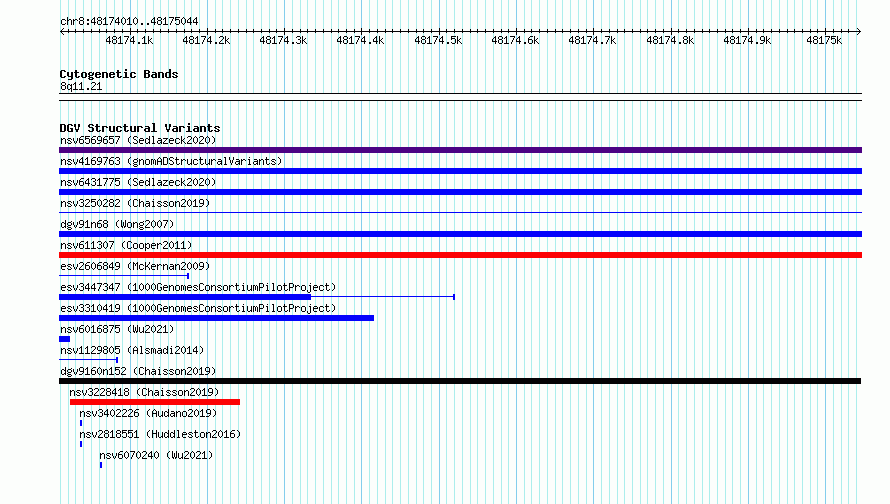Click the Cytogenetic Bands track title
890x504 pixels.
pyautogui.click(x=119, y=74)
